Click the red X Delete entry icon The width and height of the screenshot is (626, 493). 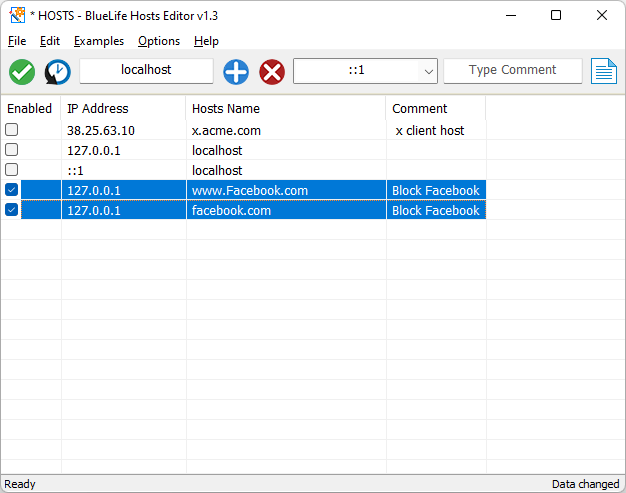[x=272, y=72]
